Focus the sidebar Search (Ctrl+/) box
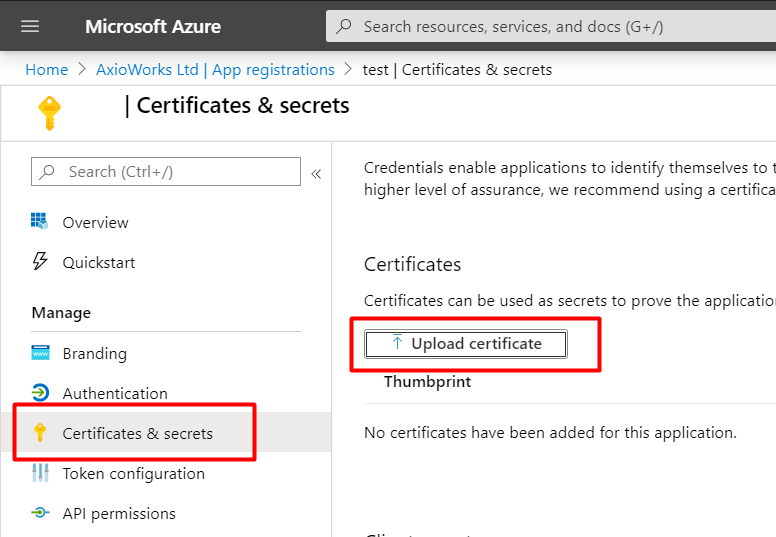 coord(166,172)
